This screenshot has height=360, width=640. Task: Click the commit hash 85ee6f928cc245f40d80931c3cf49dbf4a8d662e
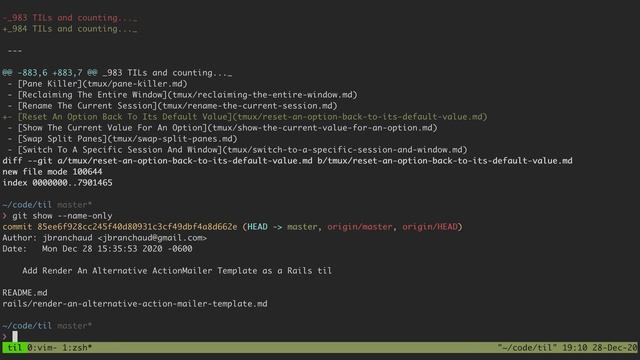[x=137, y=227]
